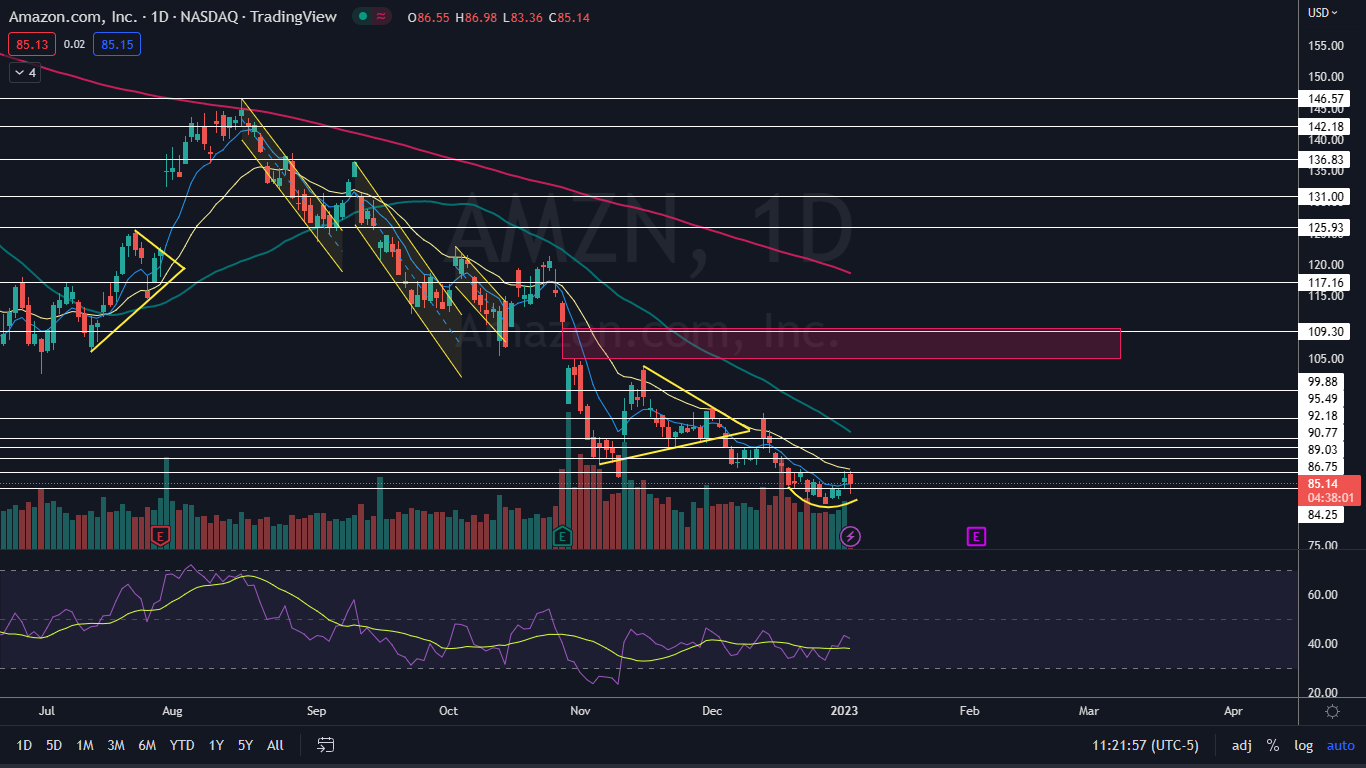The width and height of the screenshot is (1366, 768).
Task: Select the 6M time range
Action: (x=147, y=745)
